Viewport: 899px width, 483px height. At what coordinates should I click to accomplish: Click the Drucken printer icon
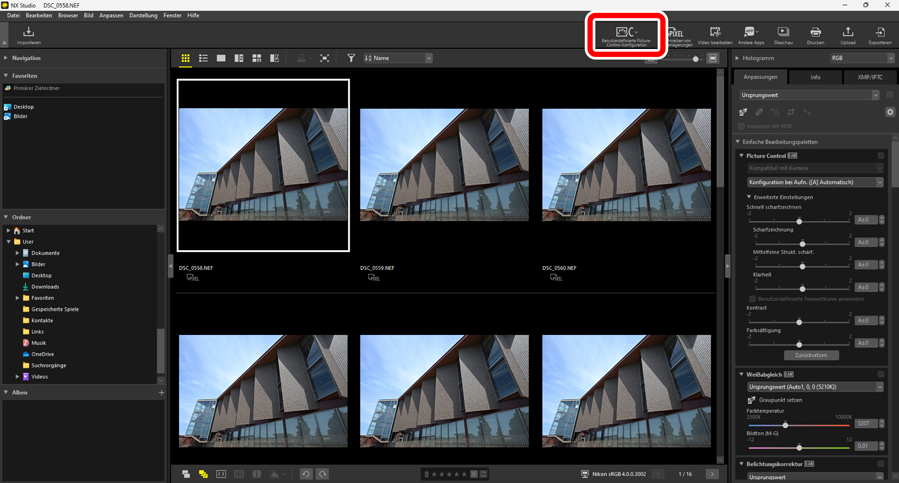pos(815,36)
